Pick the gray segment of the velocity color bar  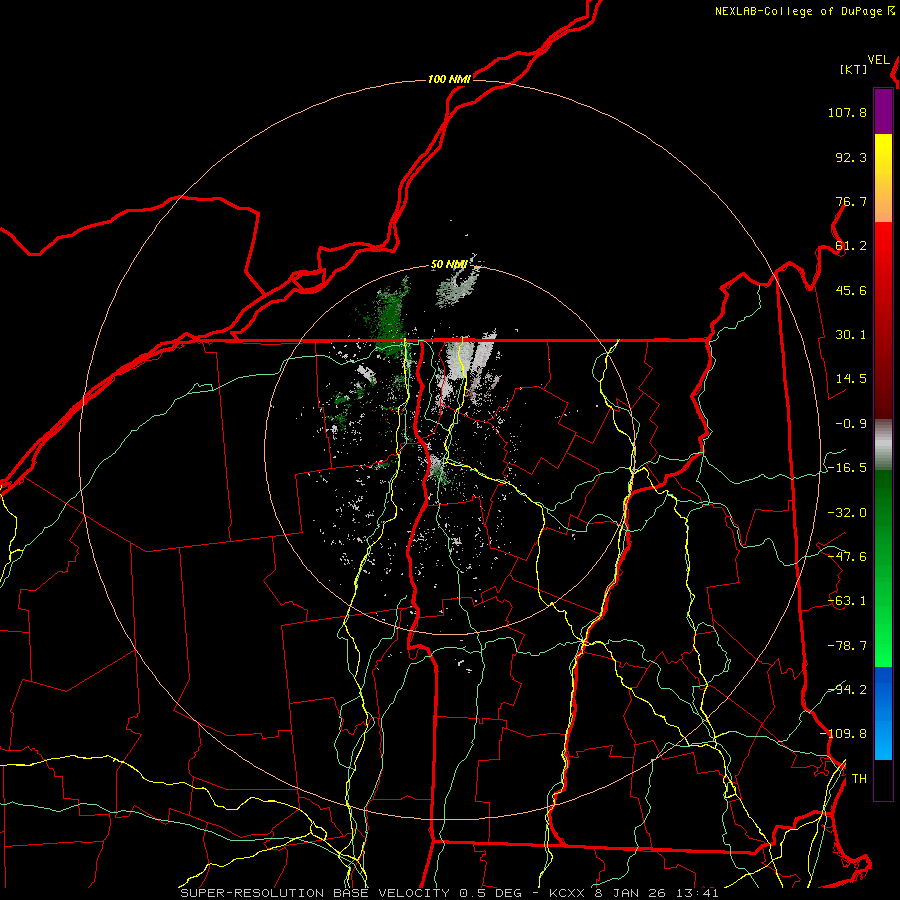coord(883,446)
